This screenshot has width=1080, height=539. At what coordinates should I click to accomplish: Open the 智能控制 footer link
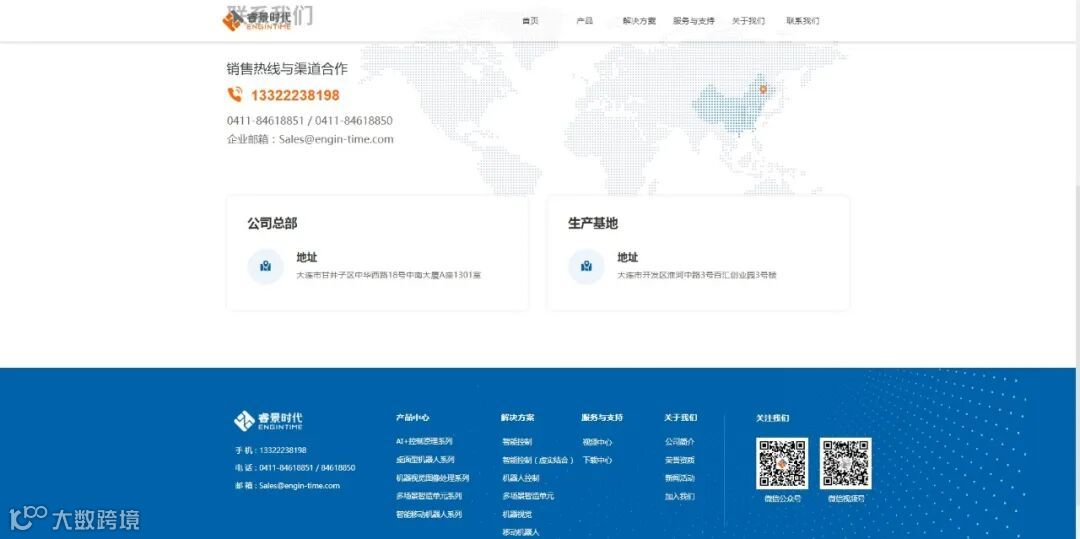[517, 442]
